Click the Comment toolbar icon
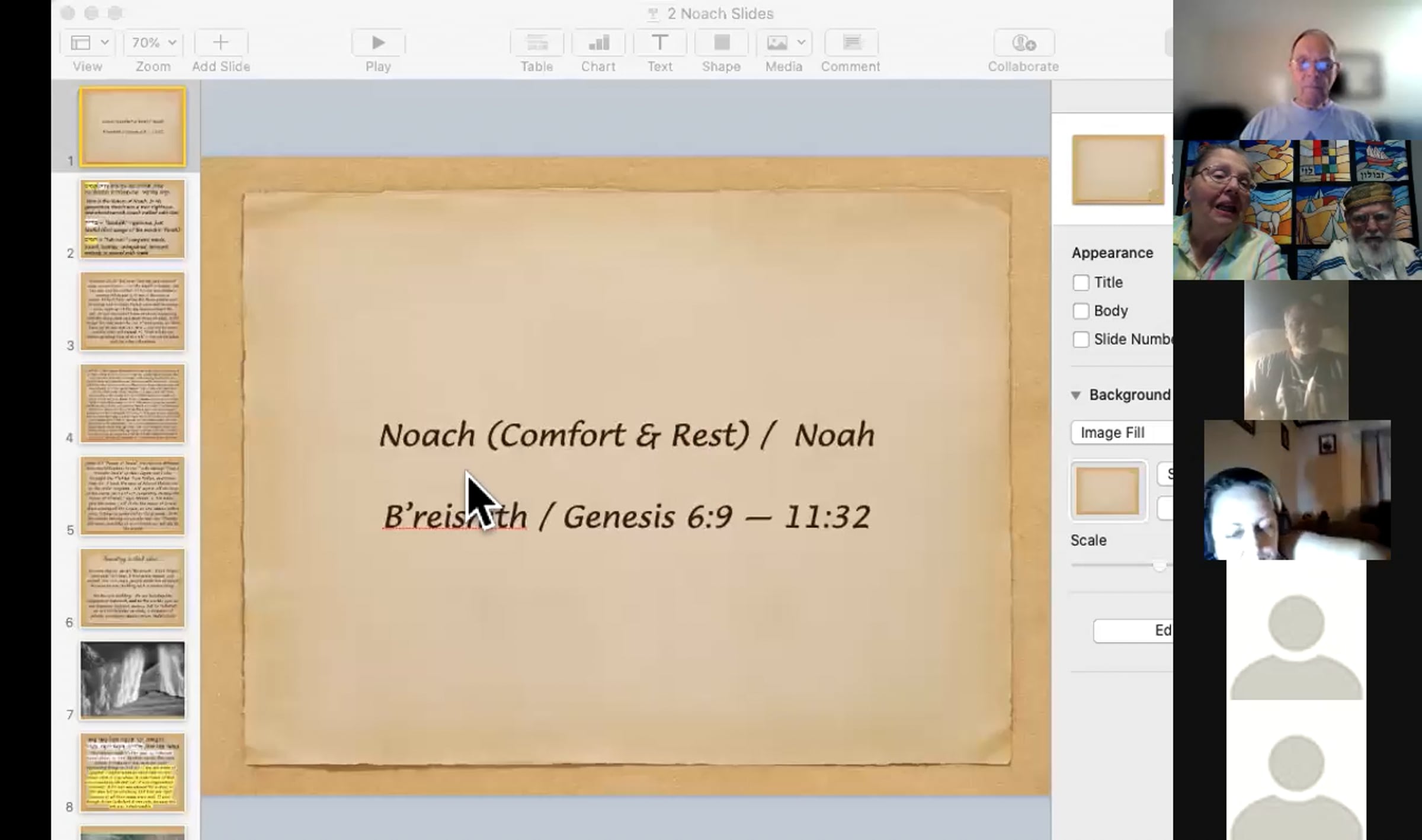 click(x=851, y=43)
